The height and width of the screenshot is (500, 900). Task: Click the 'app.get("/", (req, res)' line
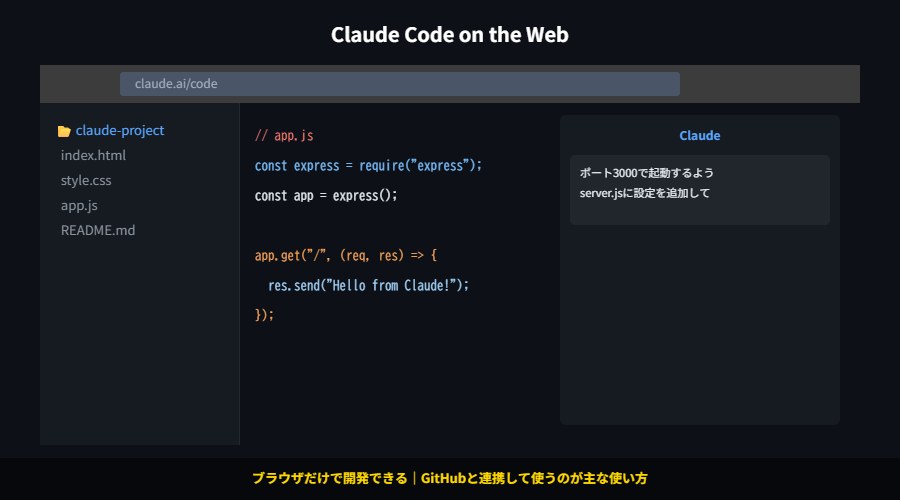(x=346, y=255)
